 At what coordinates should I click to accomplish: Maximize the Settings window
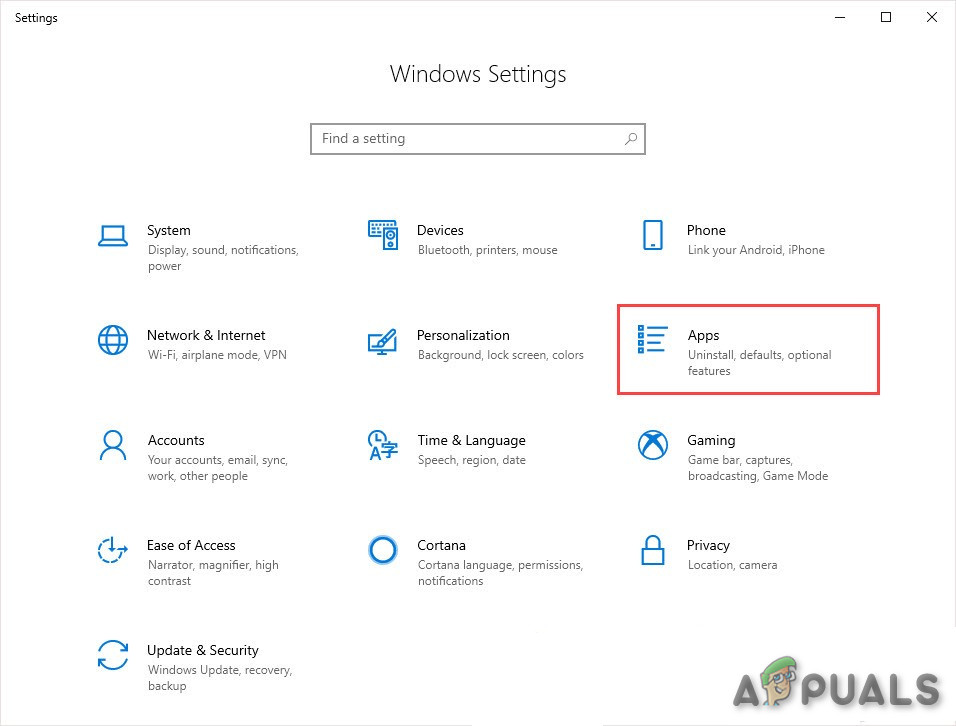(886, 17)
